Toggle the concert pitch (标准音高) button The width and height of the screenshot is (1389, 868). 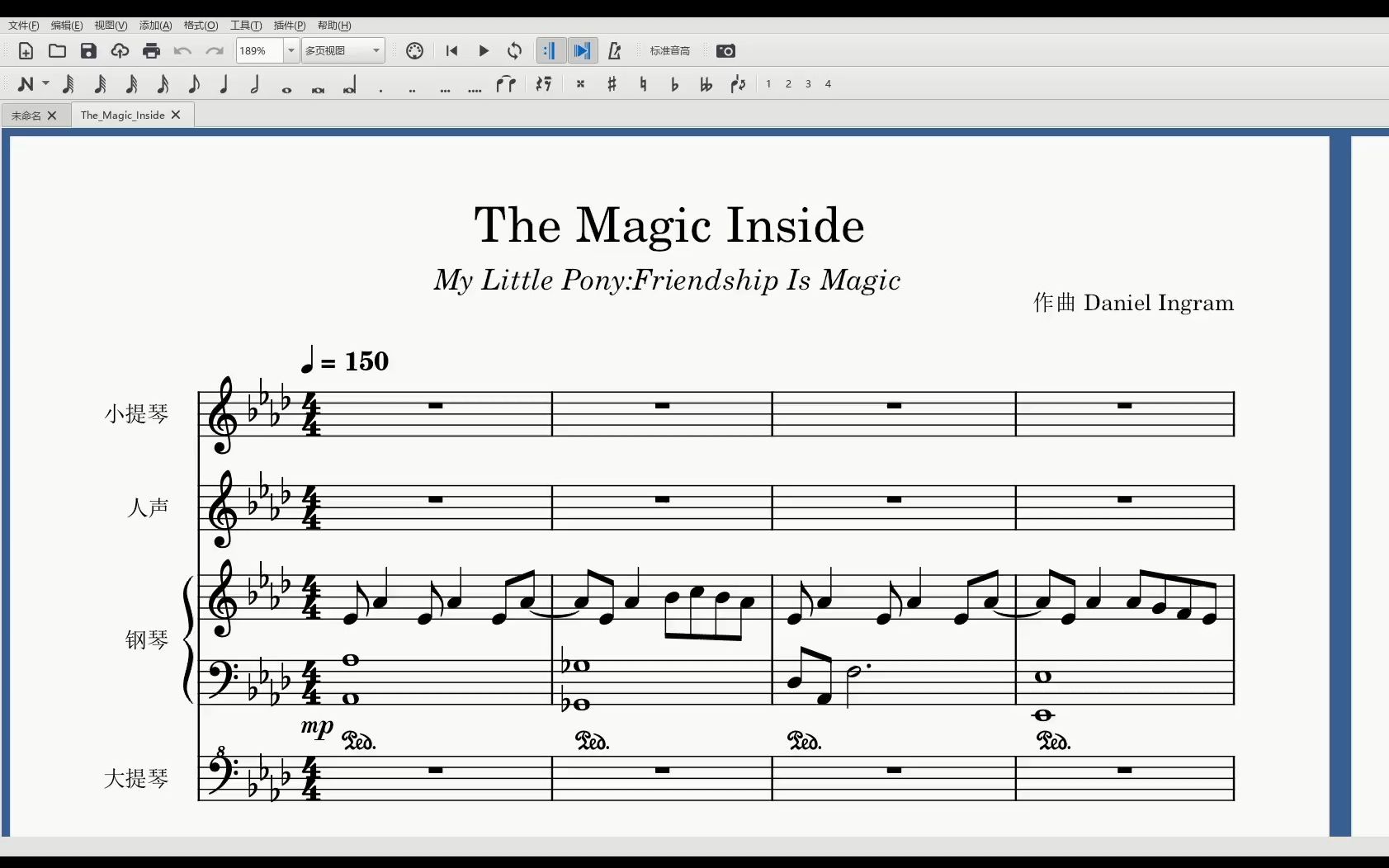coord(669,51)
